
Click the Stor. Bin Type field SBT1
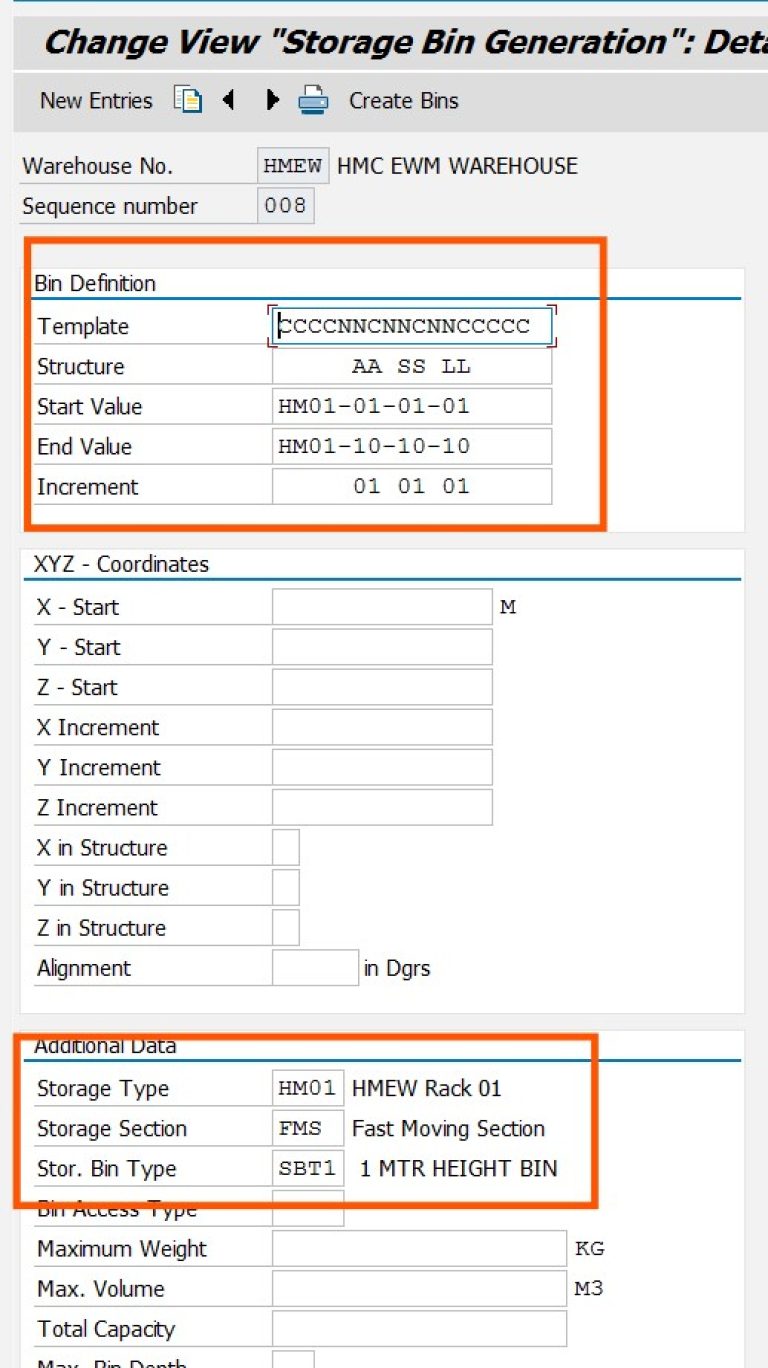click(x=308, y=1168)
